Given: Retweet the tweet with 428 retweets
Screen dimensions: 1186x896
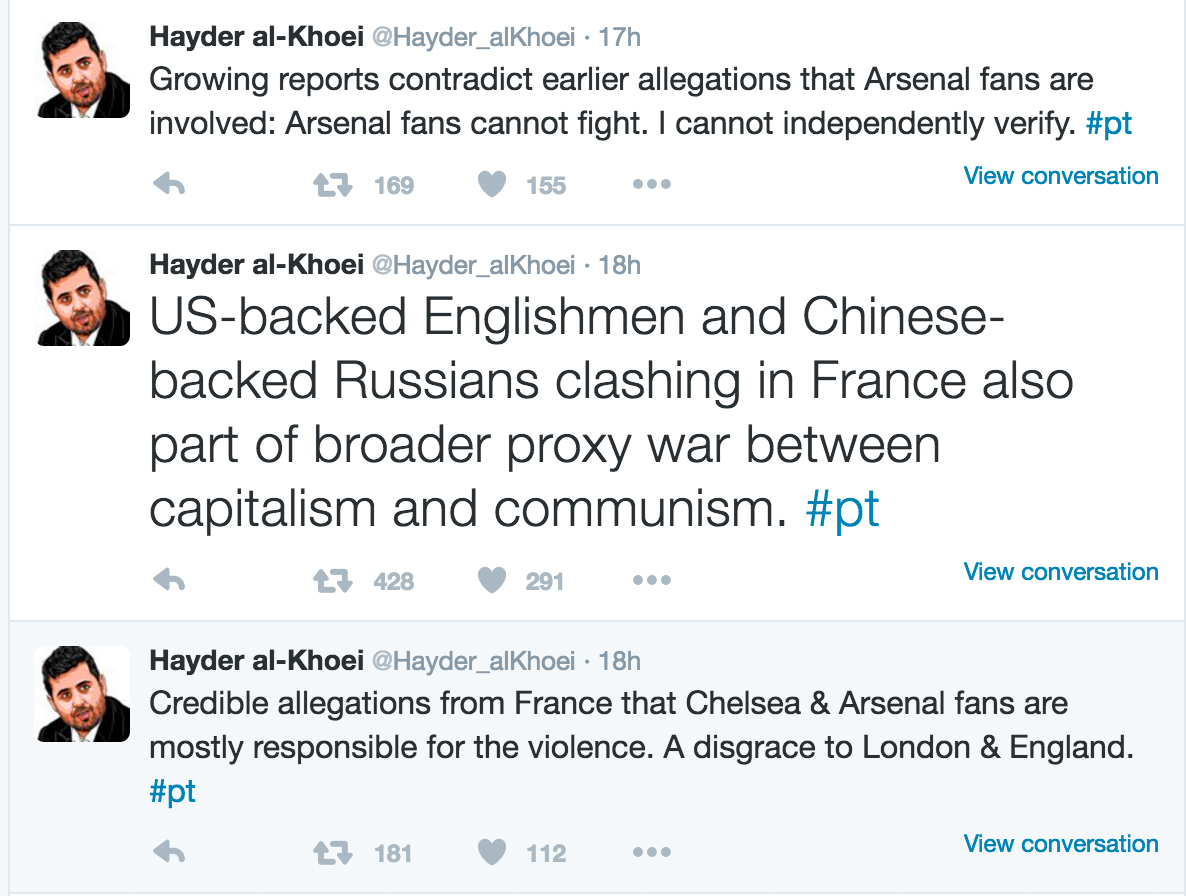Looking at the screenshot, I should [333, 581].
